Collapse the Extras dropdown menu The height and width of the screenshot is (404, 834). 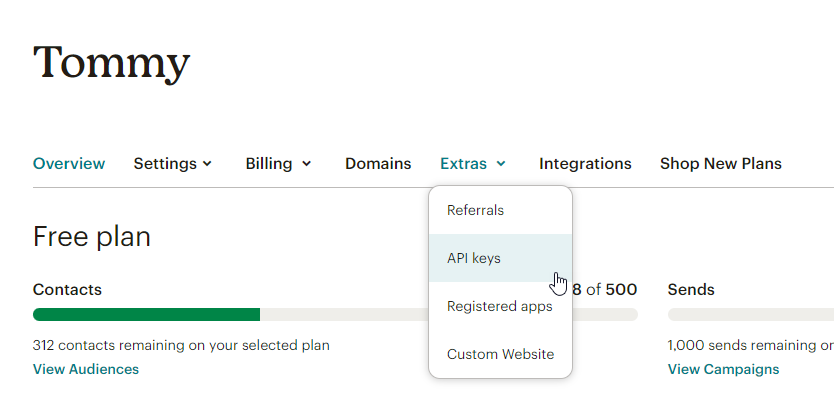tap(473, 164)
